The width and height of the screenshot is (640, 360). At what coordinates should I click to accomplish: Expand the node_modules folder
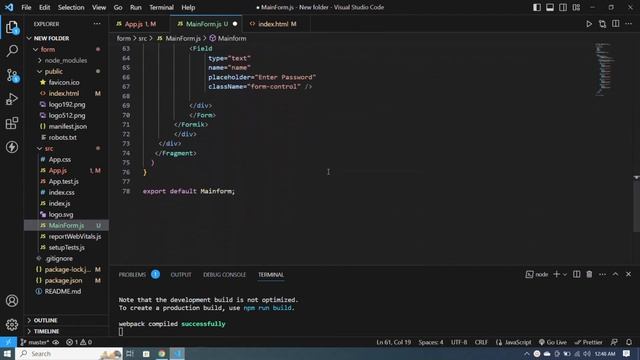click(x=65, y=60)
